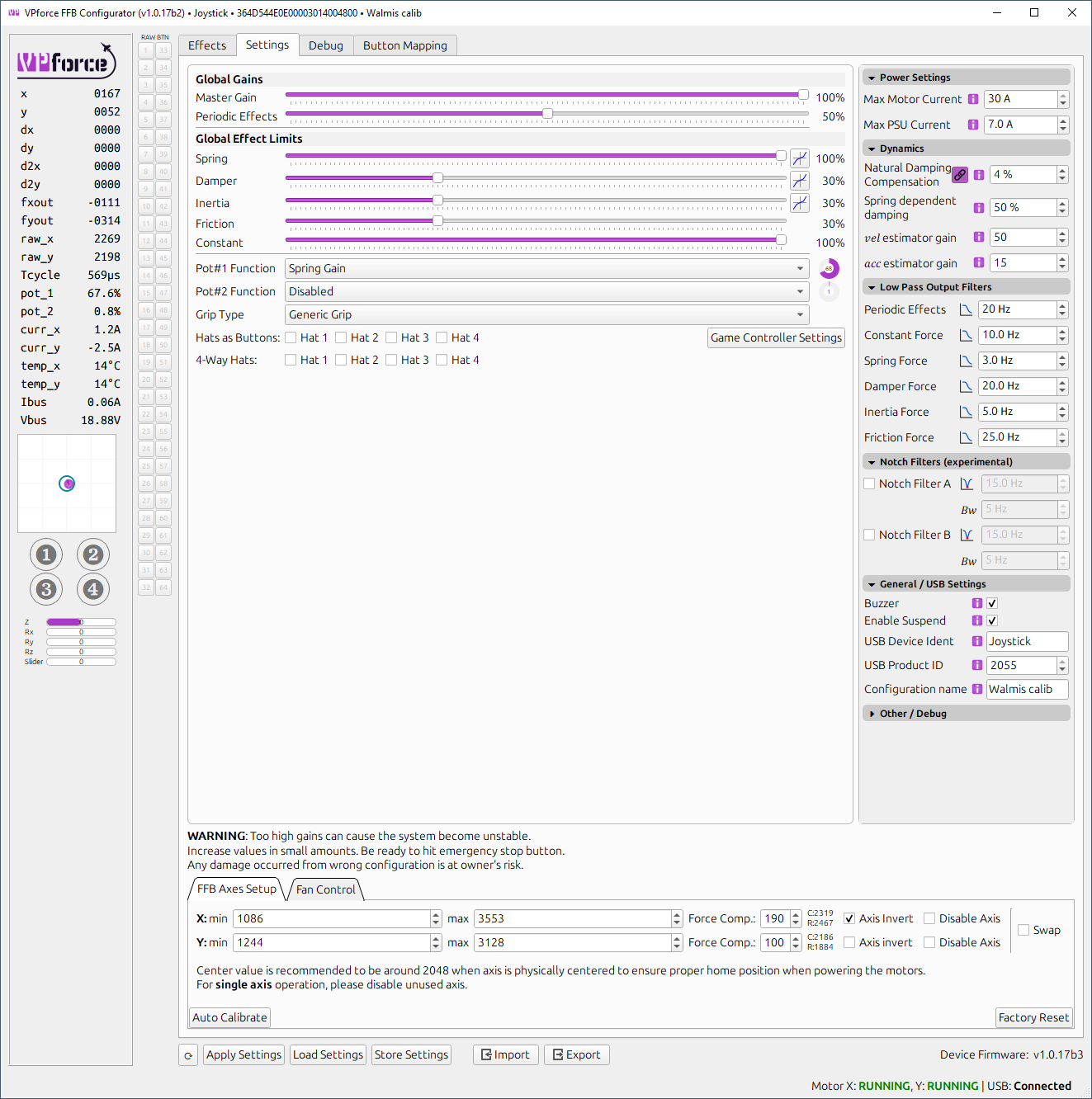This screenshot has width=1092, height=1099.
Task: Click the link icon on Natural Damping Compensation
Action: 959,174
